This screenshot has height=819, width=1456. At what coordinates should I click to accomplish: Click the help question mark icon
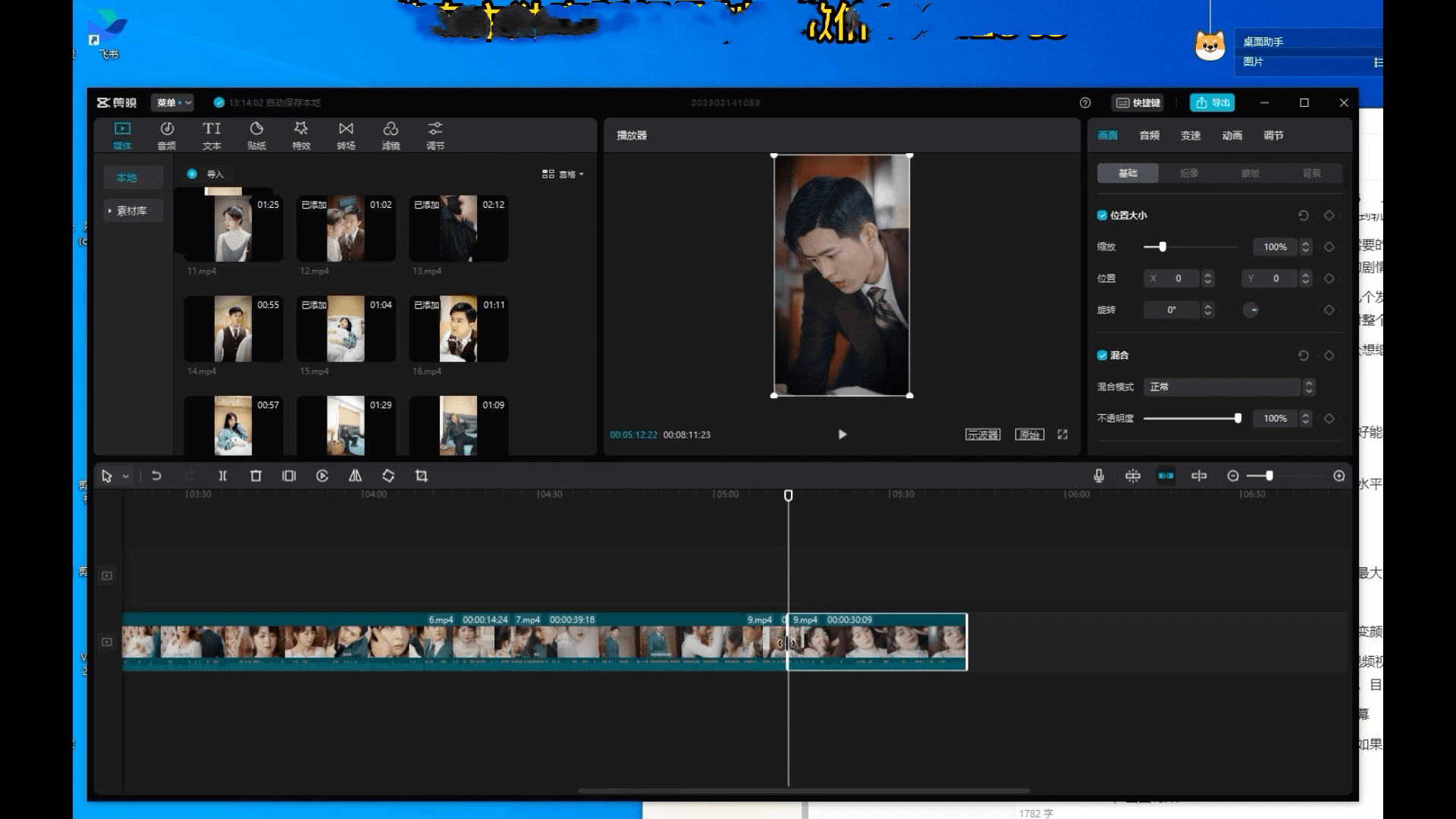click(1085, 102)
